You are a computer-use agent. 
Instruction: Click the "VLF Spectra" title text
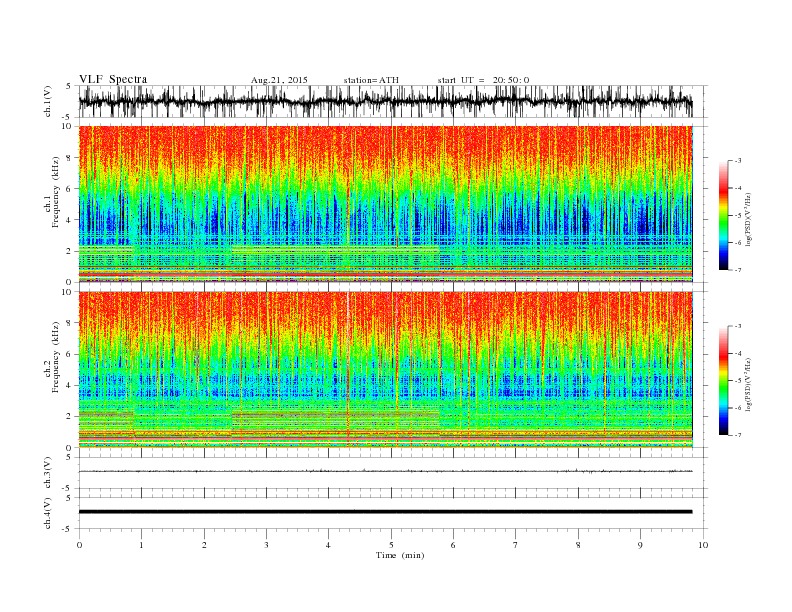click(113, 79)
